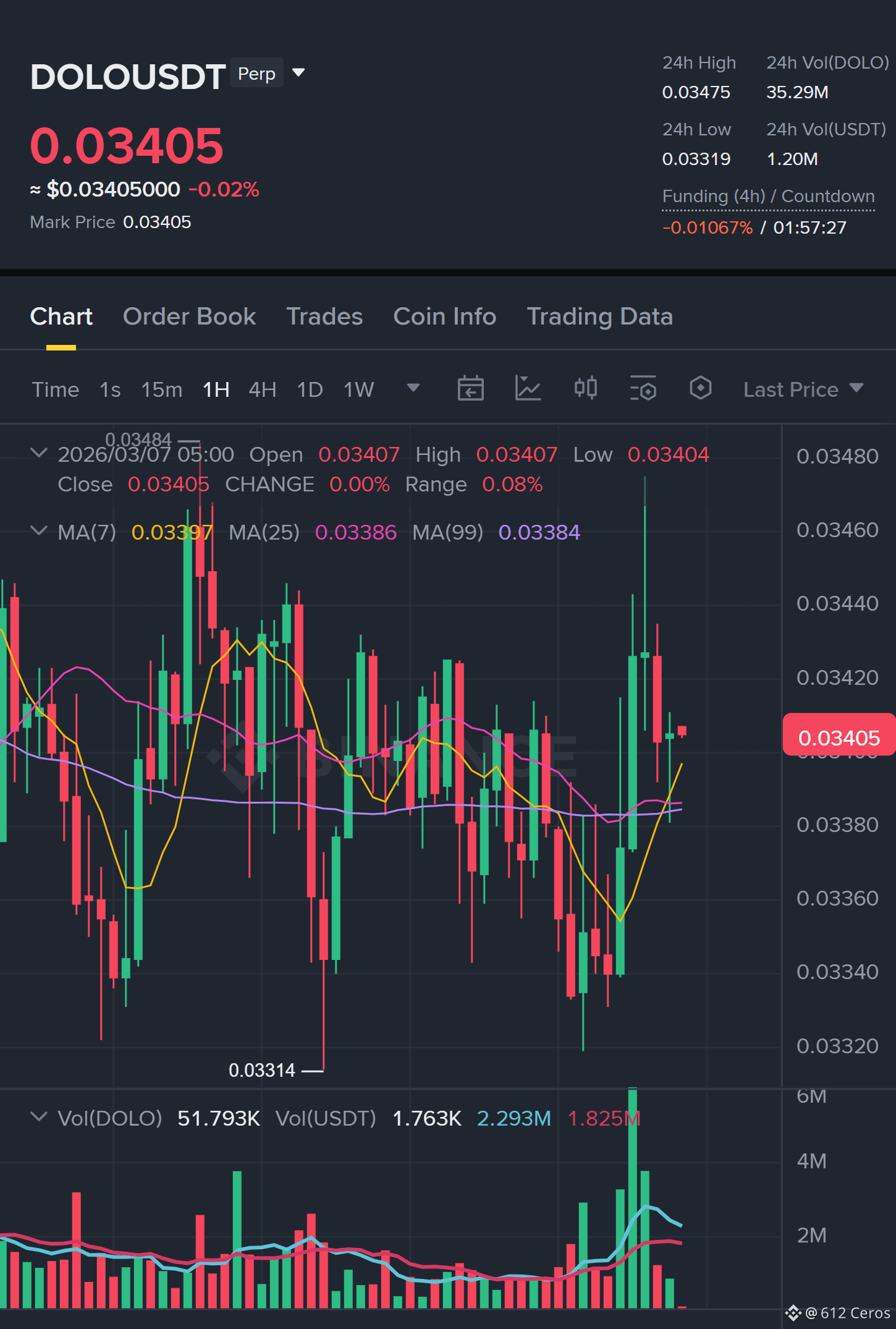Select the 1D interval

coord(310,389)
